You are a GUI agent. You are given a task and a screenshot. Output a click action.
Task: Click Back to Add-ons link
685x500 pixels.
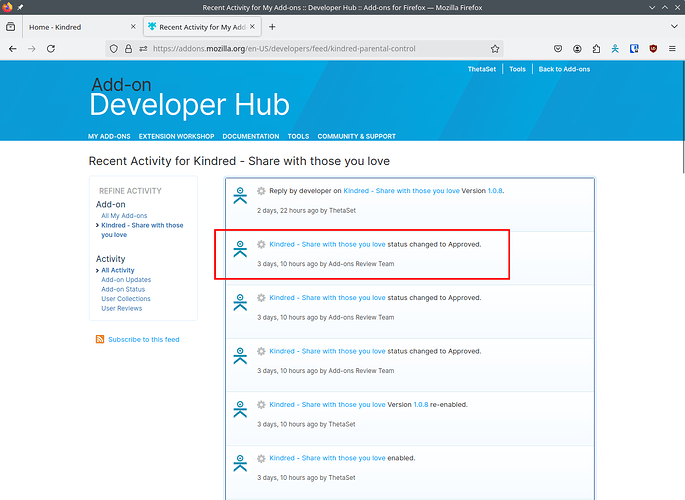point(564,69)
